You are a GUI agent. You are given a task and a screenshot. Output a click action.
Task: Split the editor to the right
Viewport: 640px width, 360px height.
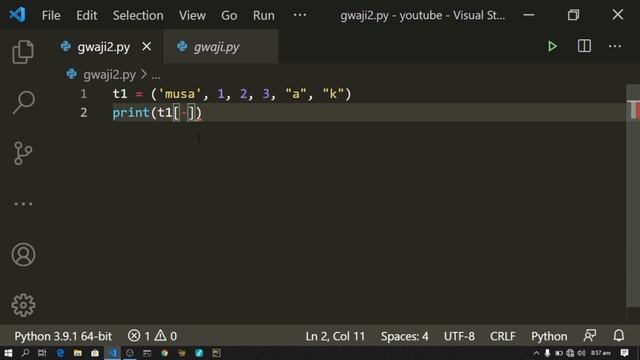584,46
